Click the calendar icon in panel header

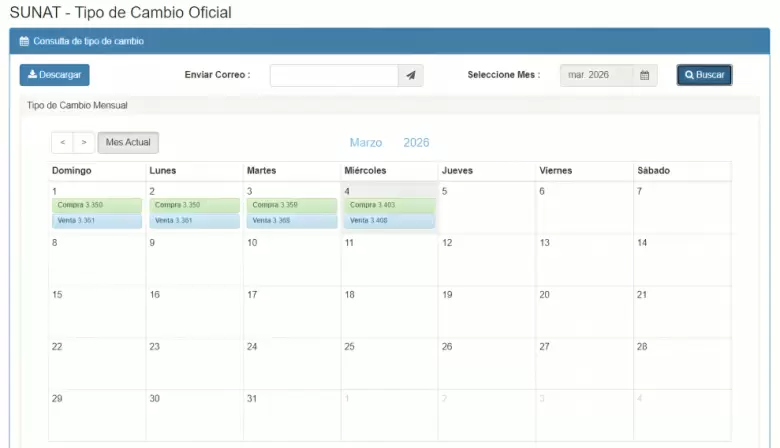pyautogui.click(x=25, y=41)
